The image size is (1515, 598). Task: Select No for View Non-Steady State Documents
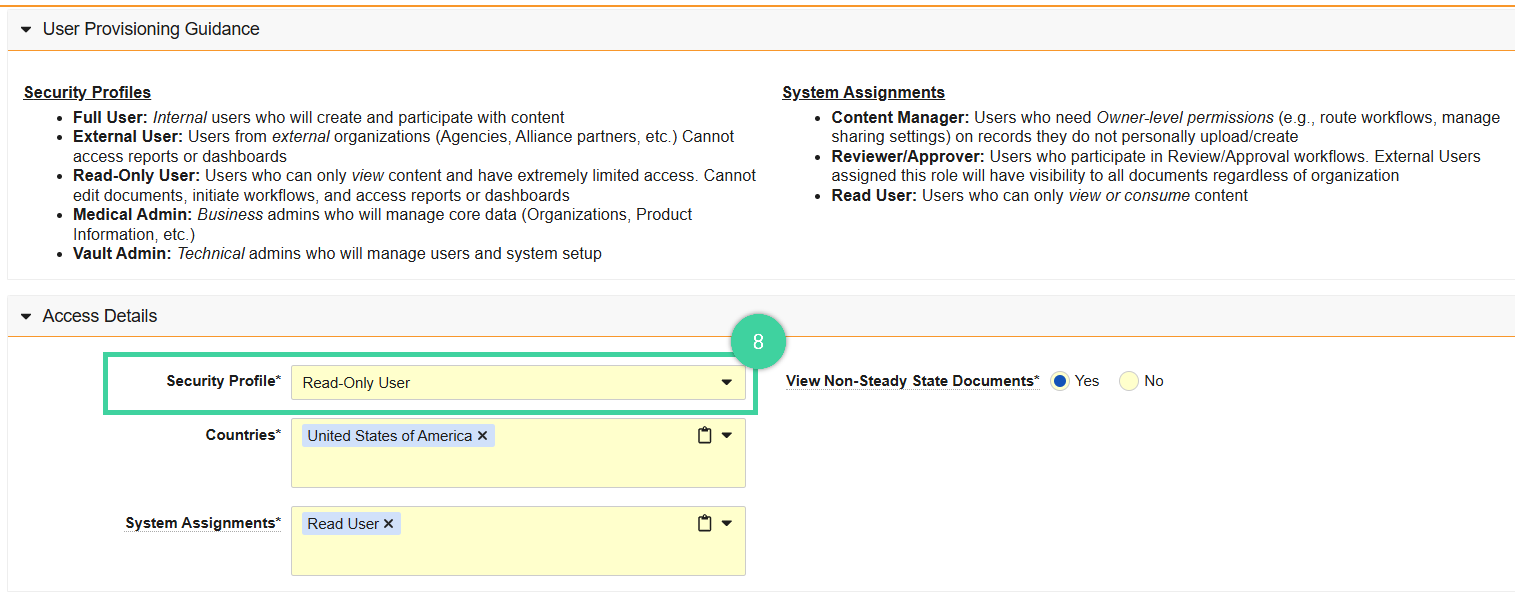tap(1128, 380)
